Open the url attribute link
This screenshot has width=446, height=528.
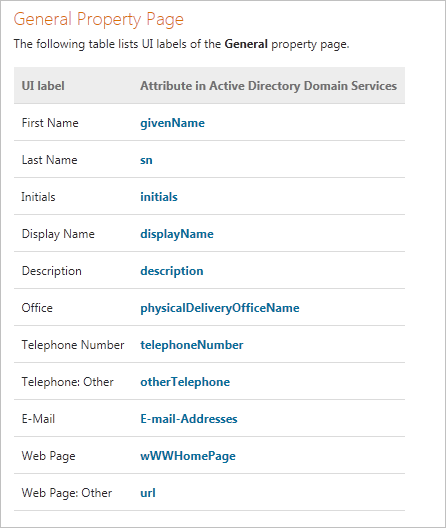[148, 493]
